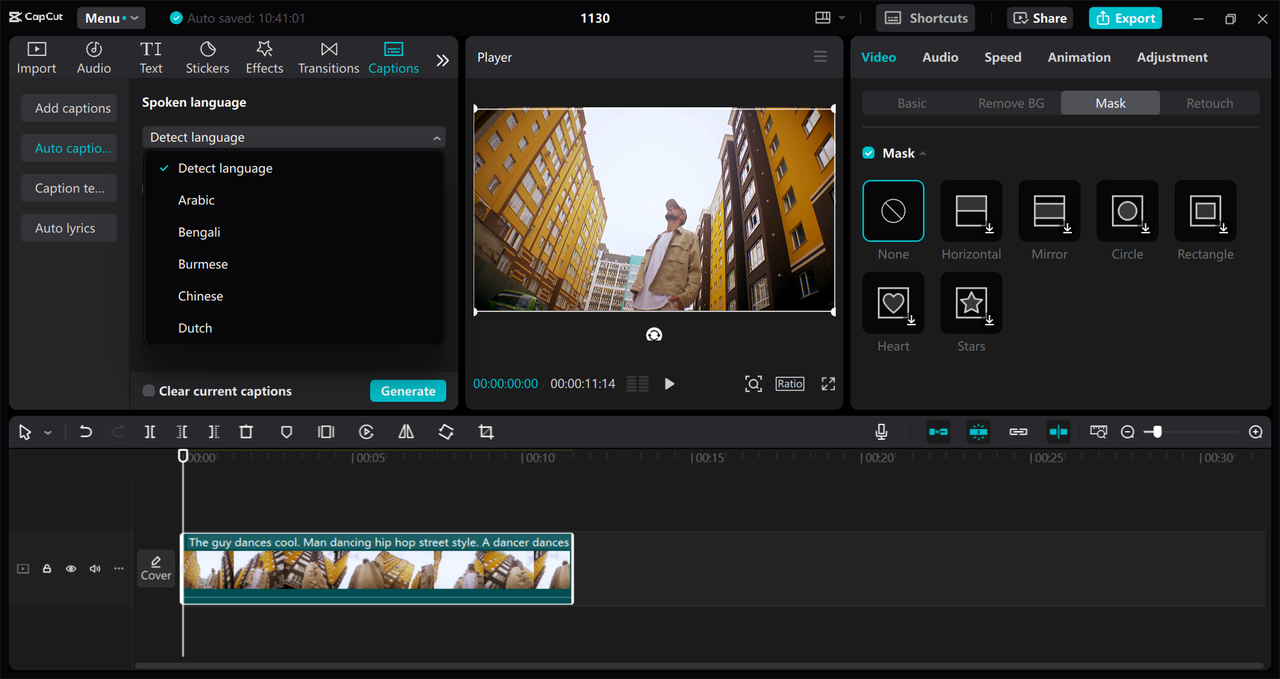Add a marker with the shield icon
1280x679 pixels.
click(x=286, y=432)
